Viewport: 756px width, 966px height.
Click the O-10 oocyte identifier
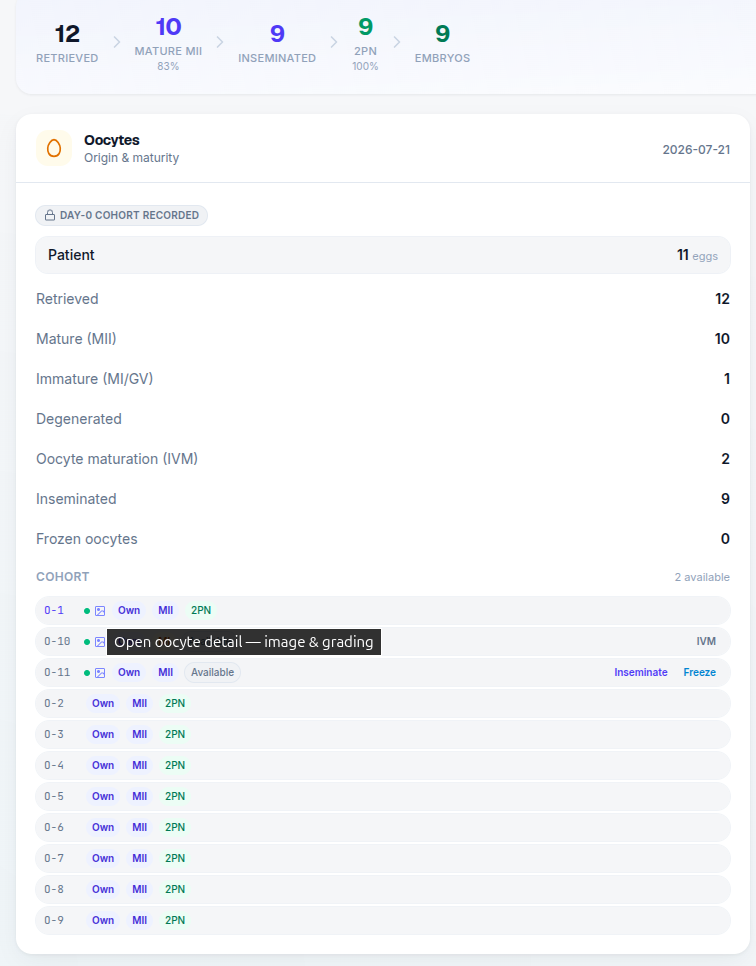[x=57, y=641]
